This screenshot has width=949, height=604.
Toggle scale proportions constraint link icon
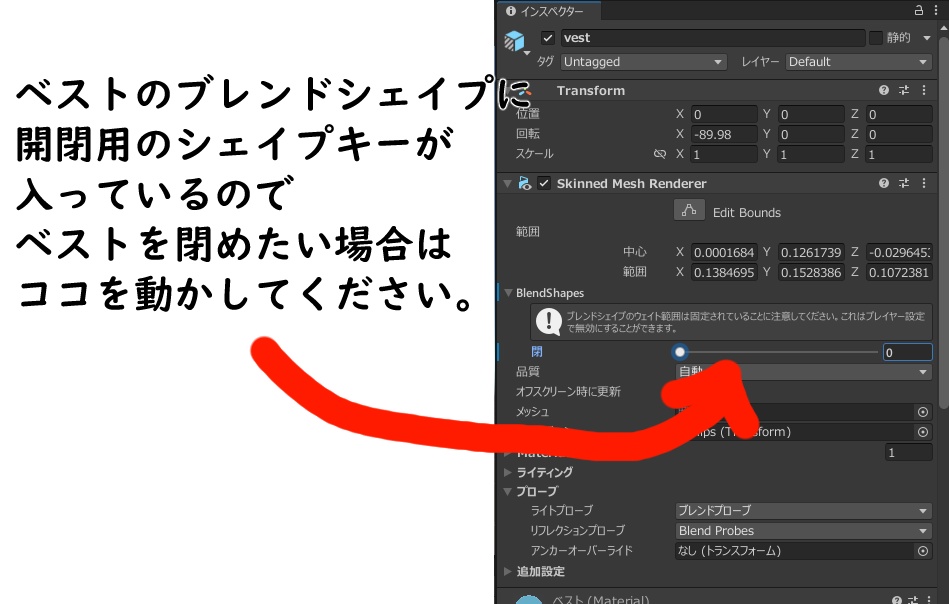(x=660, y=154)
